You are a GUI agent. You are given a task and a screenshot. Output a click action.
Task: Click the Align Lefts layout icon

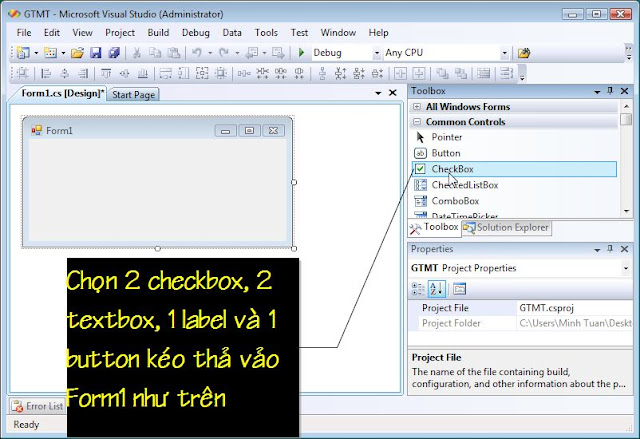(46, 73)
